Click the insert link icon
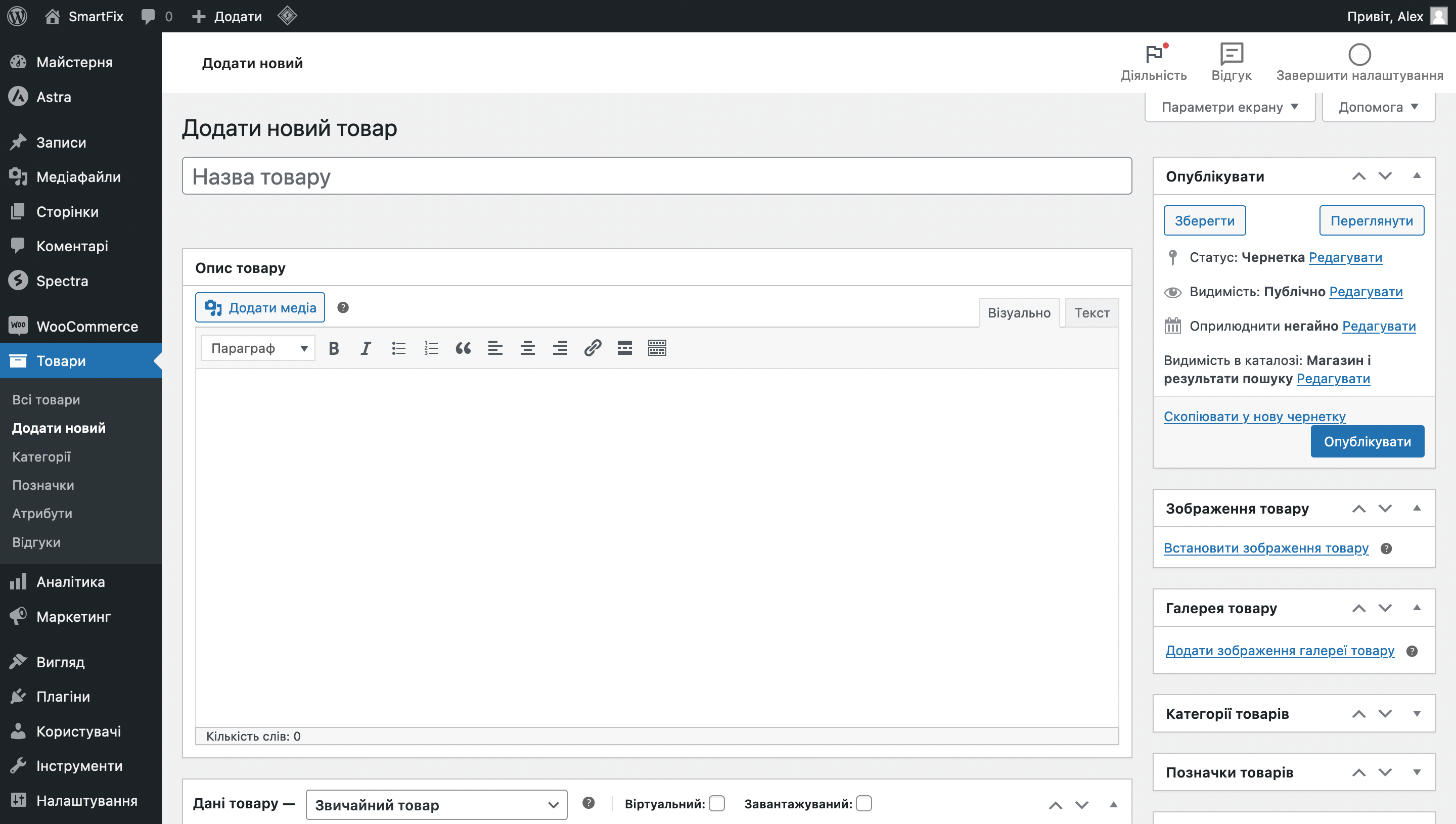The image size is (1456, 824). coord(593,348)
